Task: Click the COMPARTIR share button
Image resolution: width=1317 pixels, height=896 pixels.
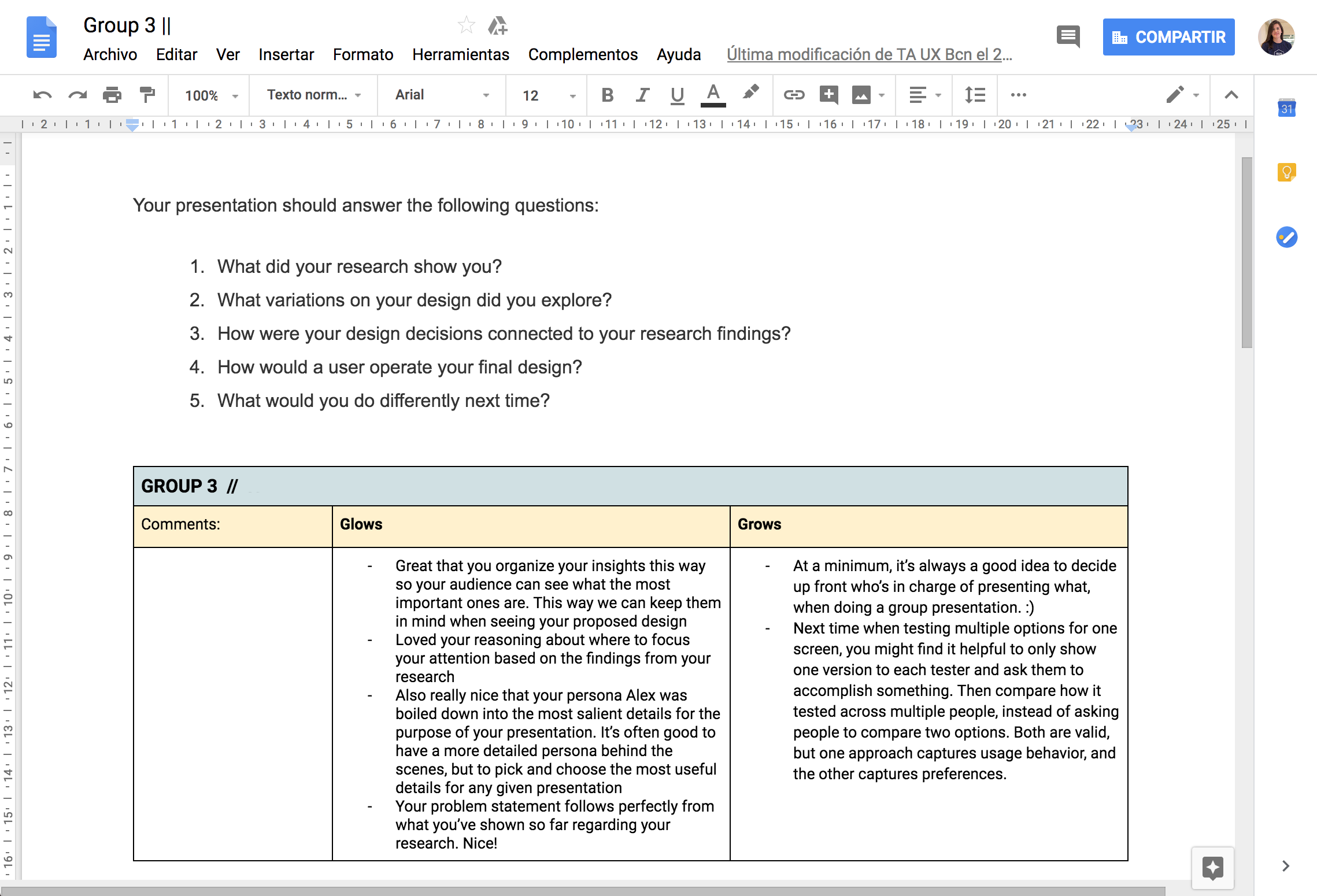Action: (1168, 37)
